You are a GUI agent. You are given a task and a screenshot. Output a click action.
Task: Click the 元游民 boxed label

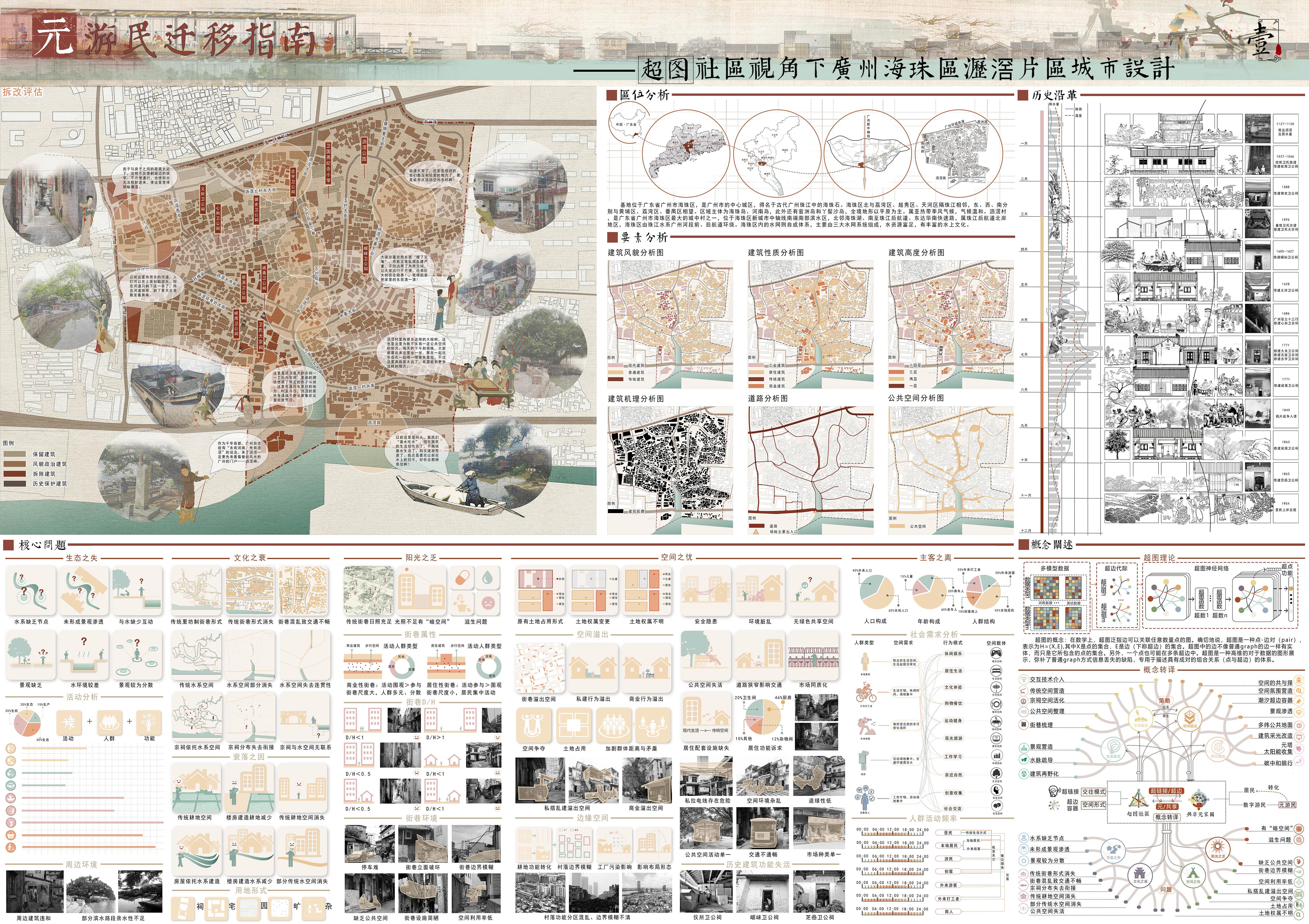[x=1287, y=804]
